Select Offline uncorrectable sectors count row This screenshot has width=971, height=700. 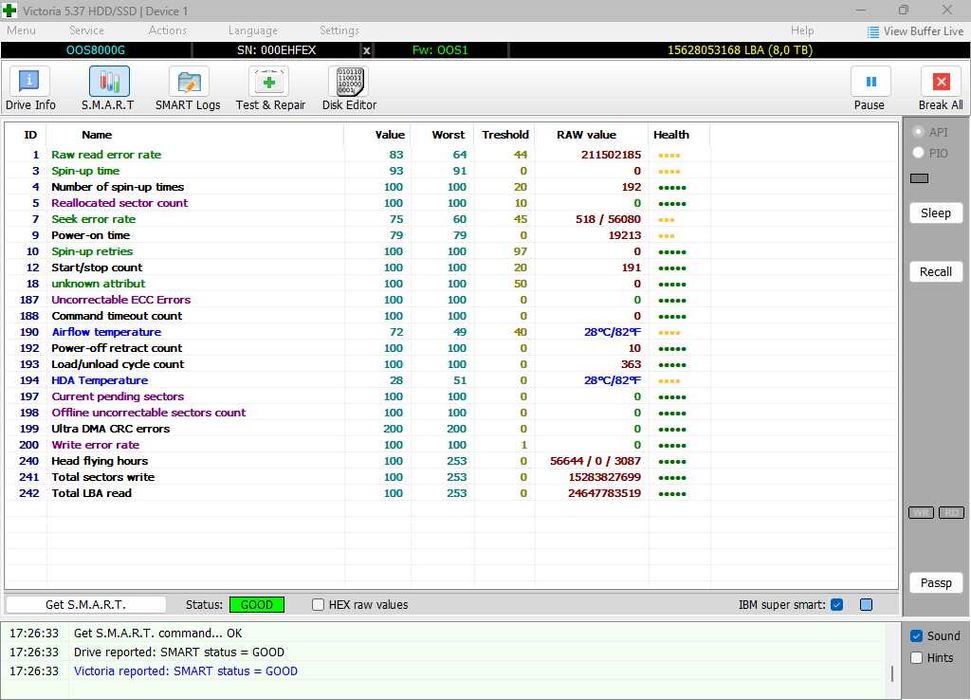451,413
